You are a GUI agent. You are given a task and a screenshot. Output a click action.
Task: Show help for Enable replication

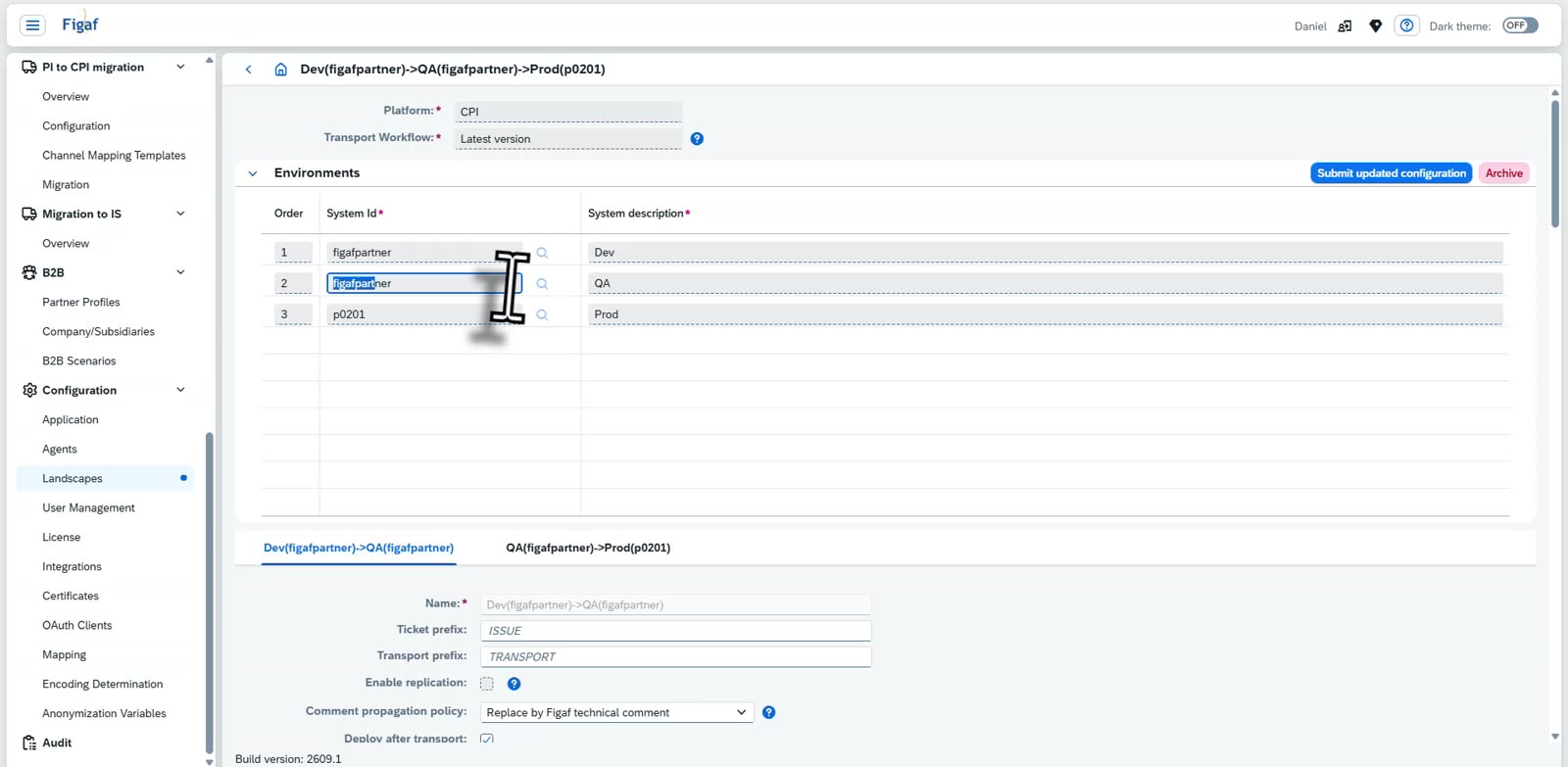[x=514, y=684]
